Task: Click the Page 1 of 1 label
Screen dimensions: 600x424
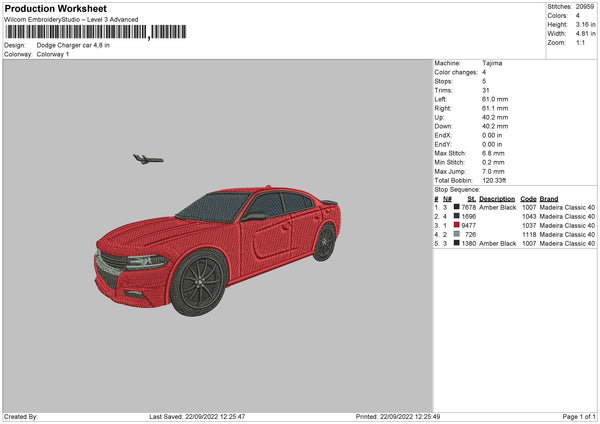Action: 579,417
